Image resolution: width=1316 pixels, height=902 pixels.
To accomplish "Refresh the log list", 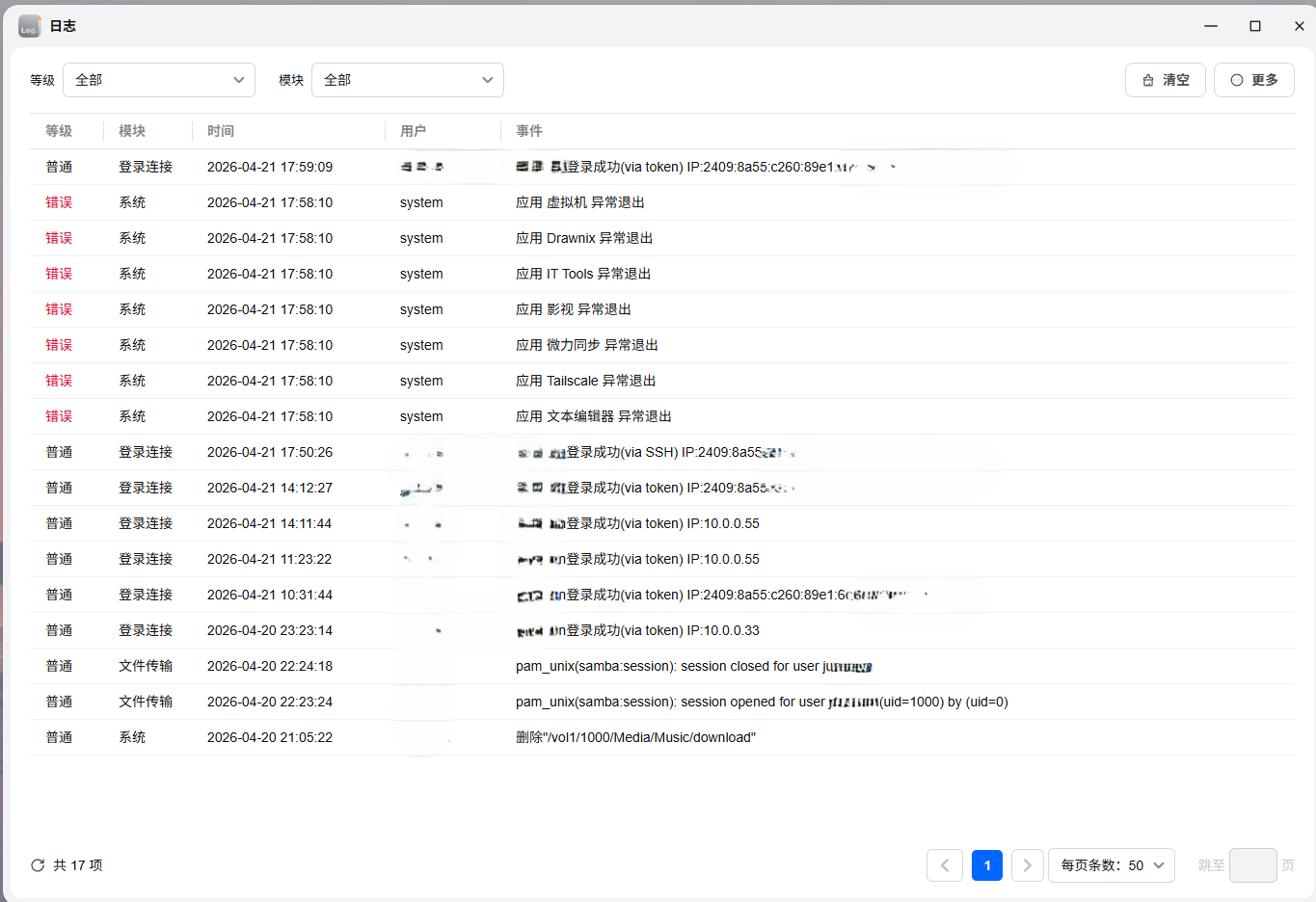I will [x=38, y=864].
